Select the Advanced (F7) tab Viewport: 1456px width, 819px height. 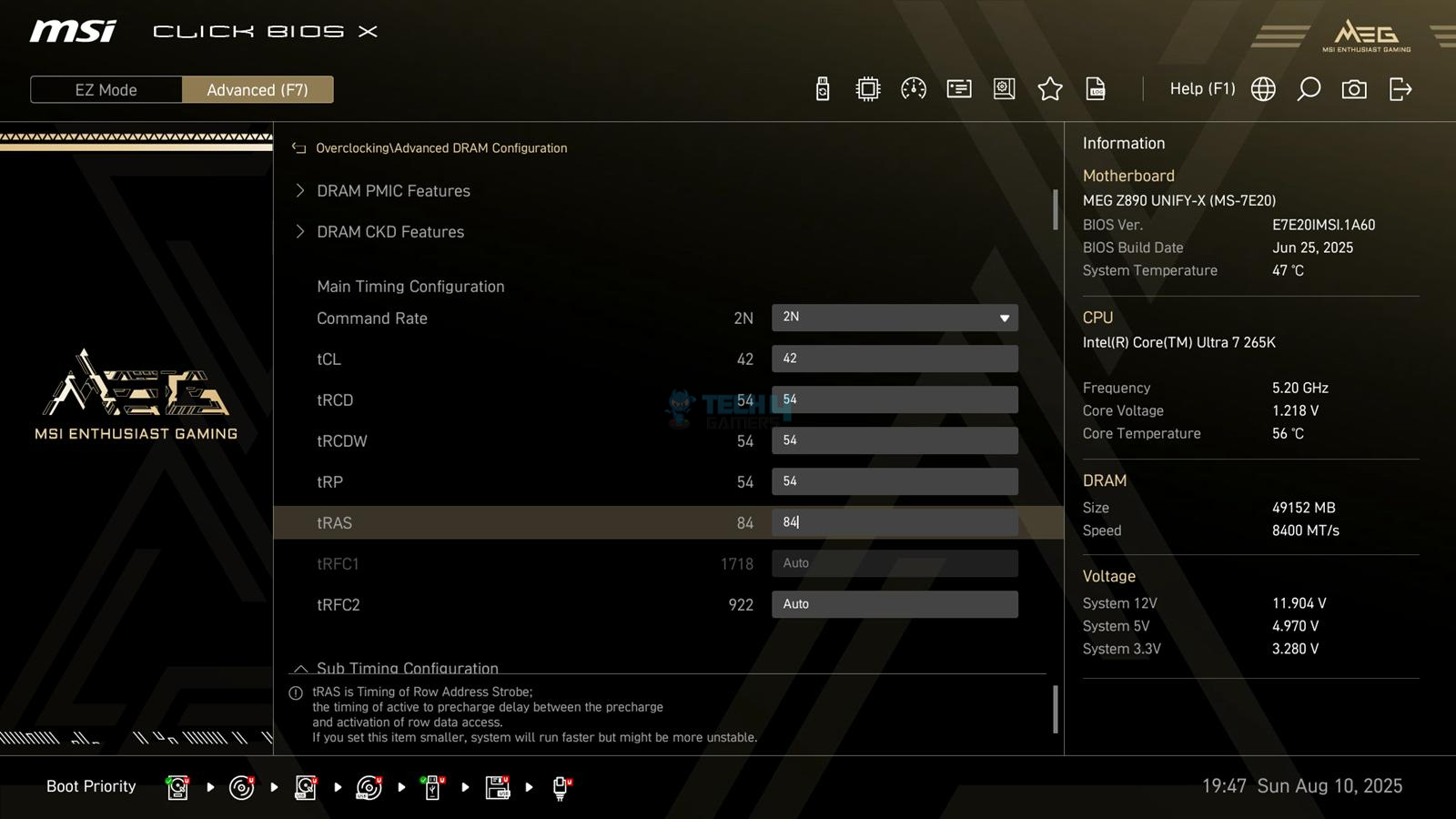point(258,90)
